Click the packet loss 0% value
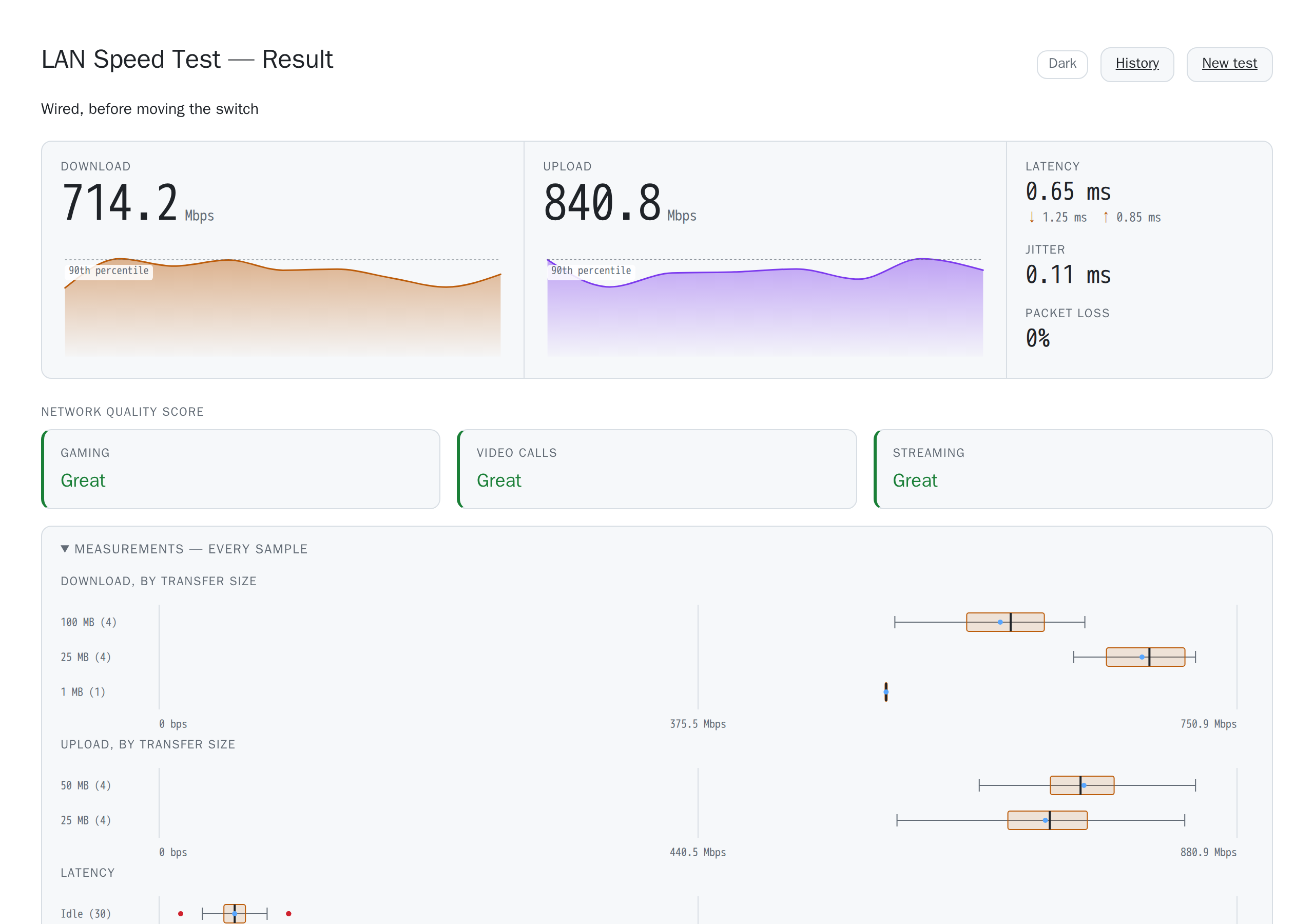1314x924 pixels. (x=1037, y=338)
